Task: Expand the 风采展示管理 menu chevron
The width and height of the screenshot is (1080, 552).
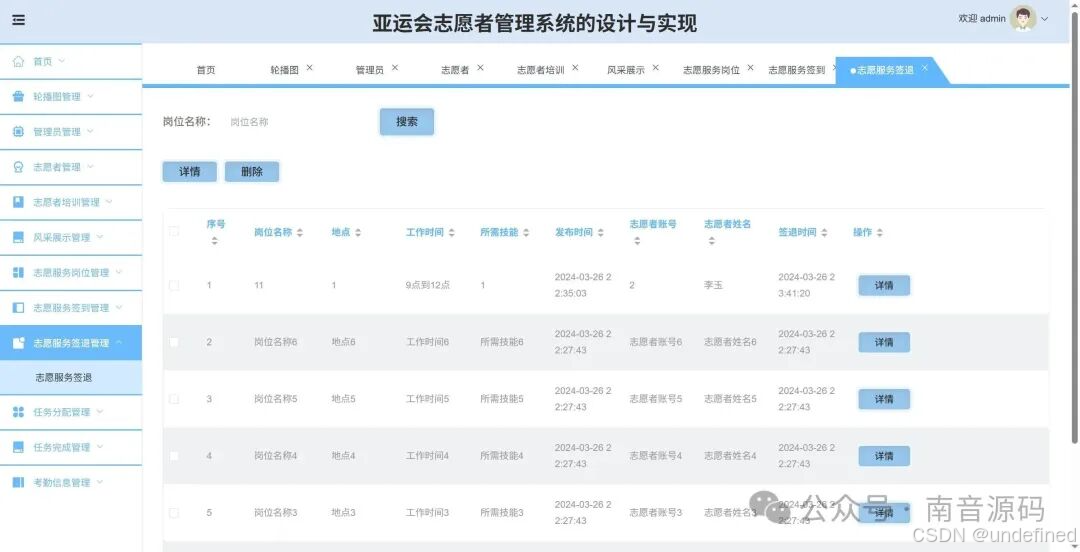Action: pyautogui.click(x=100, y=237)
